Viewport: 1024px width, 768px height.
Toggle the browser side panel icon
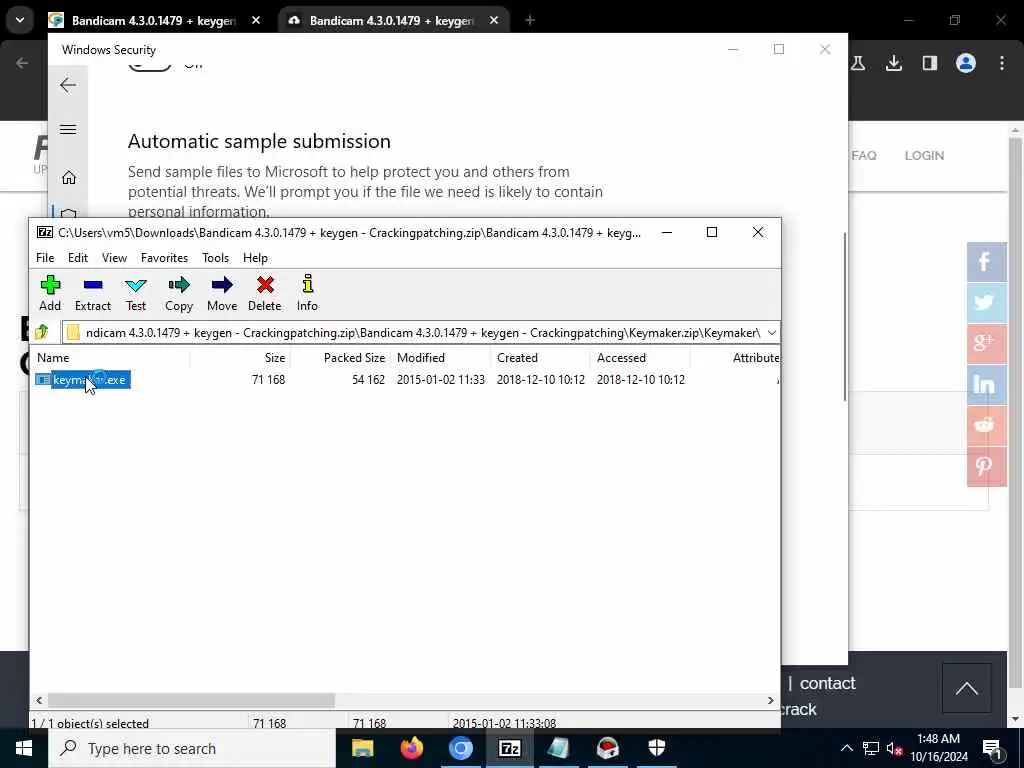930,63
